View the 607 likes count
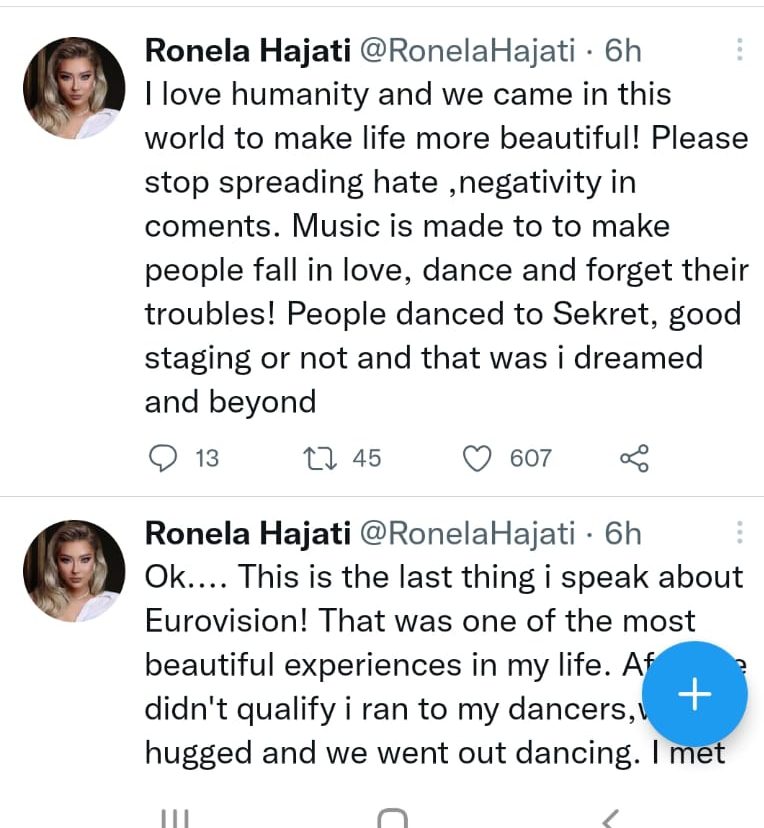This screenshot has height=828, width=764. pyautogui.click(x=530, y=458)
